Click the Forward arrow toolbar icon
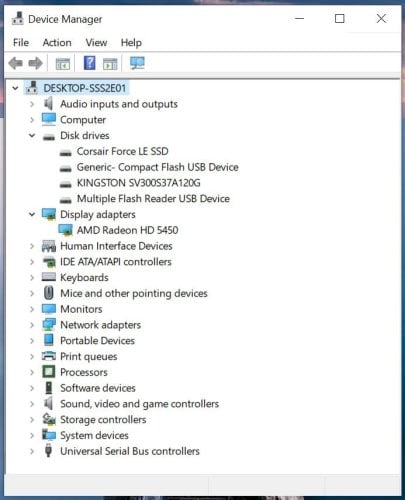The height and width of the screenshot is (500, 405). click(x=35, y=63)
